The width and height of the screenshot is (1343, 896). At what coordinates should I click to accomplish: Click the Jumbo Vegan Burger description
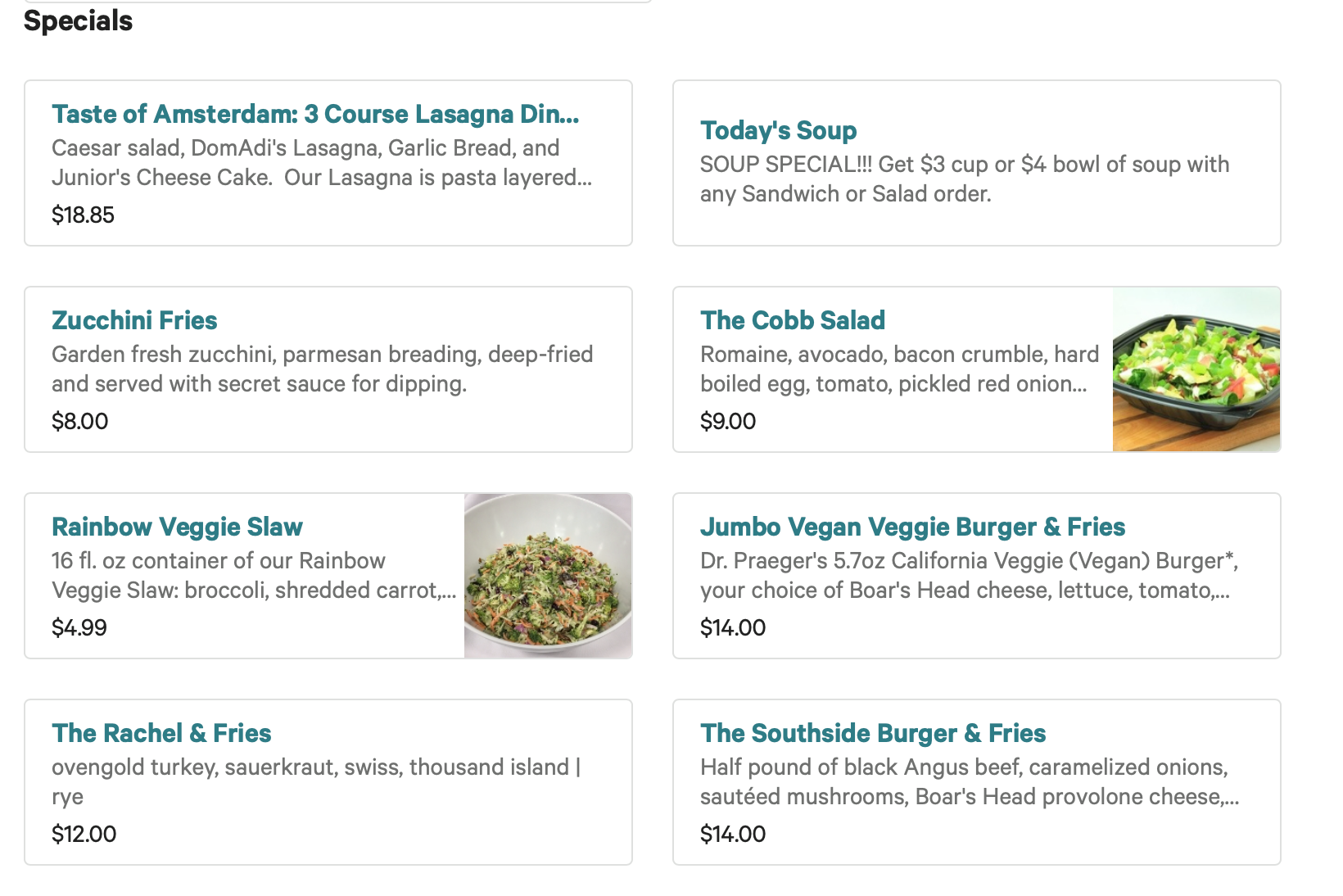point(969,575)
